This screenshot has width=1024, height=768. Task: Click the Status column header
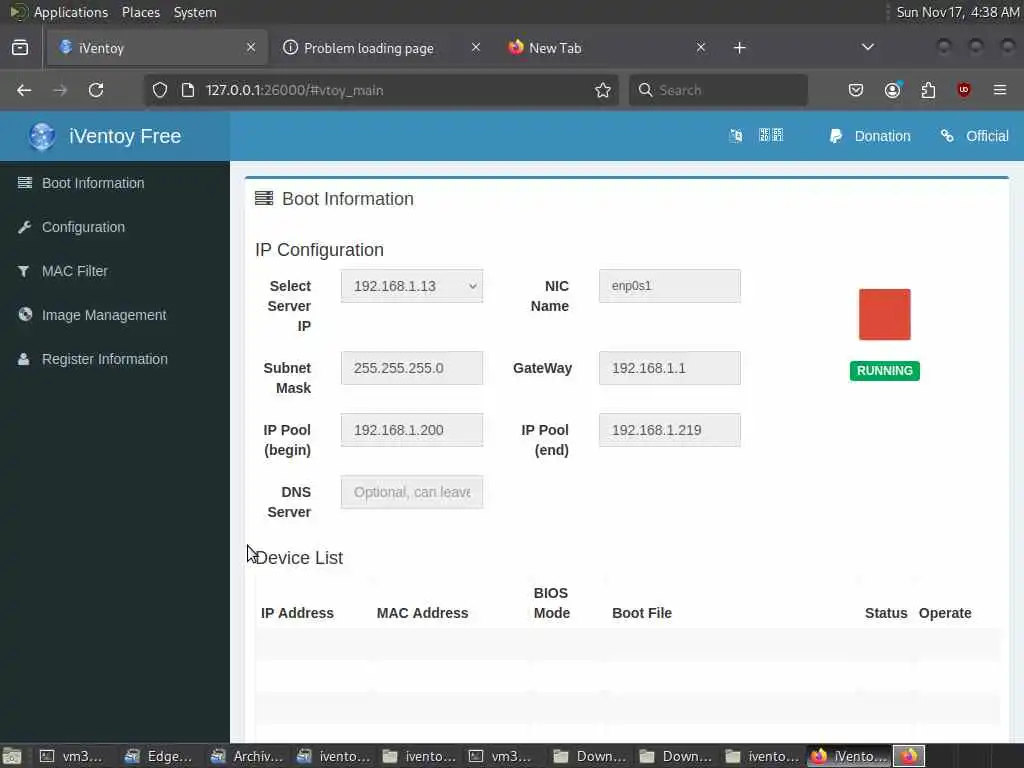886,613
